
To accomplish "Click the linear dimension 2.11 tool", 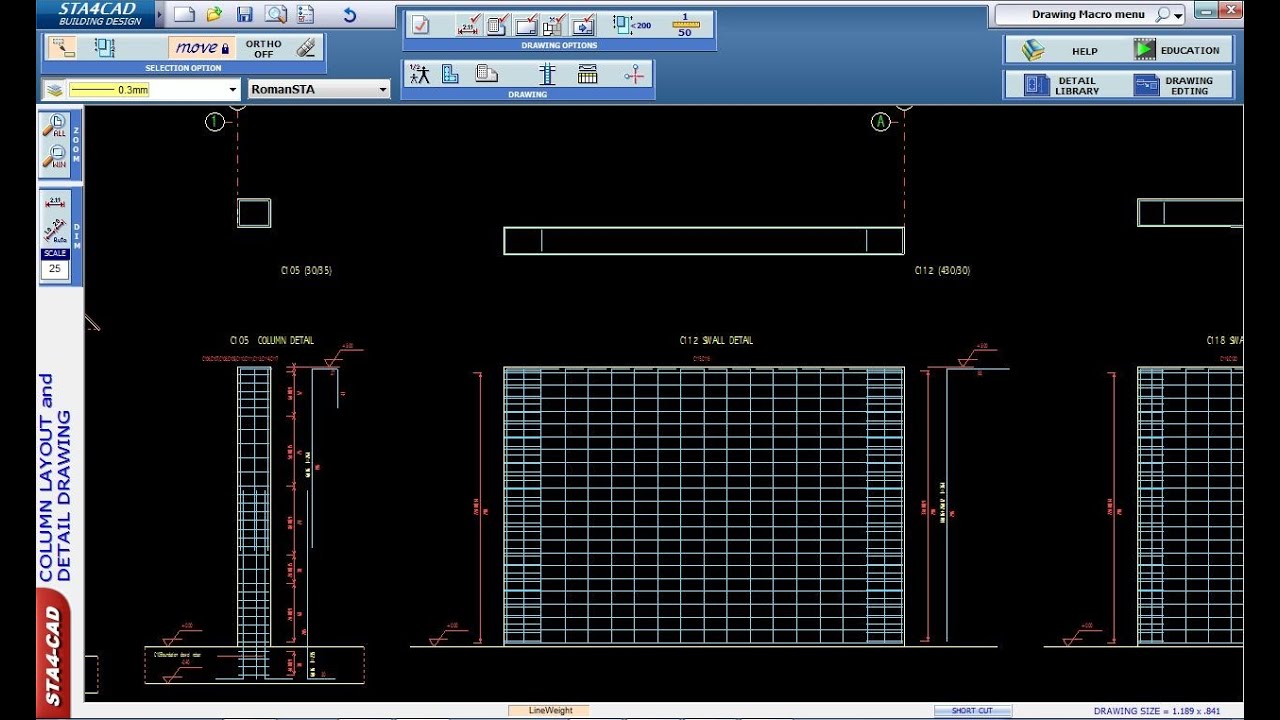I will (55, 203).
